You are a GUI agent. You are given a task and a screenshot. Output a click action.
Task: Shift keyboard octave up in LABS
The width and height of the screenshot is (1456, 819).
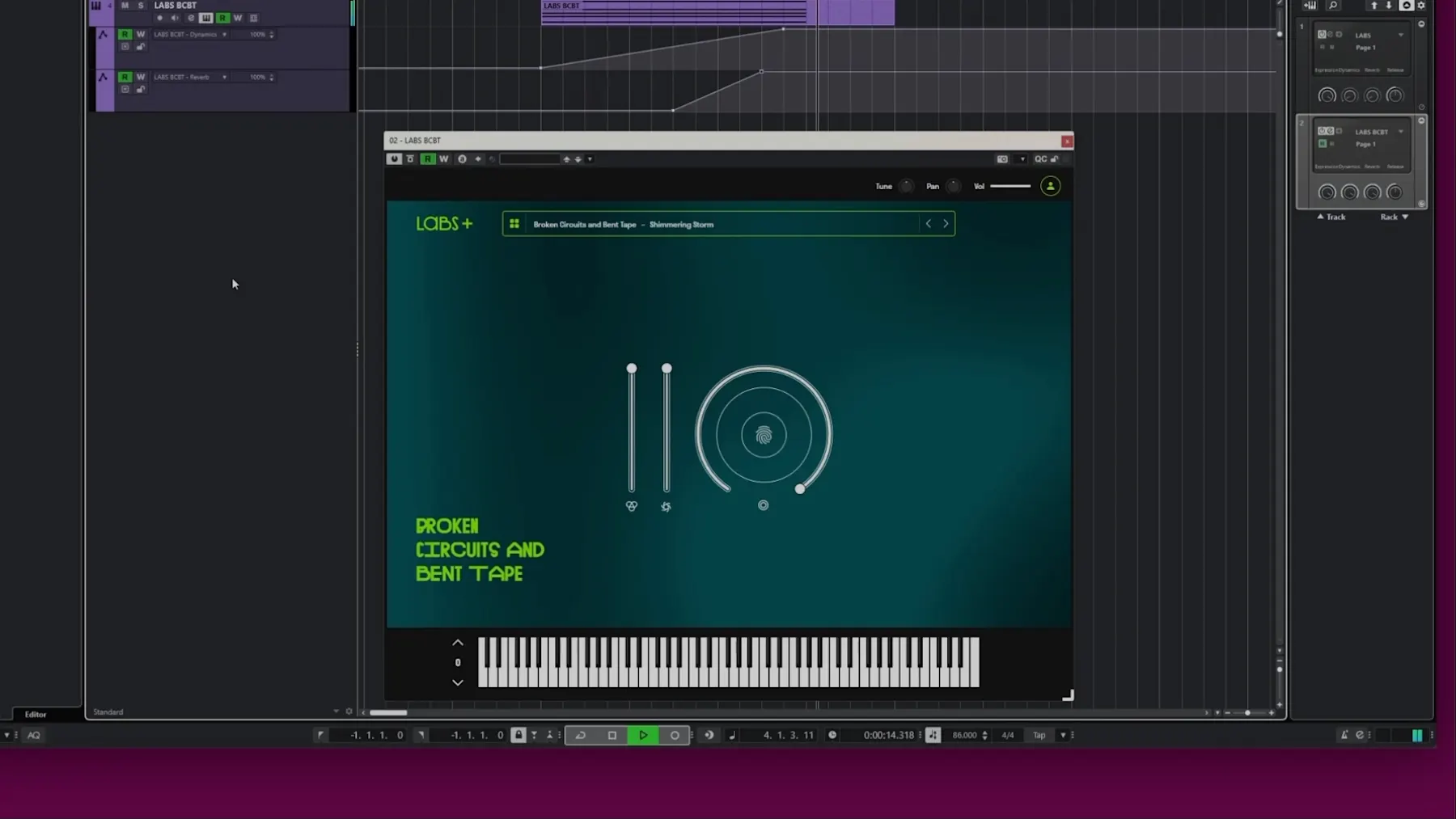(458, 643)
